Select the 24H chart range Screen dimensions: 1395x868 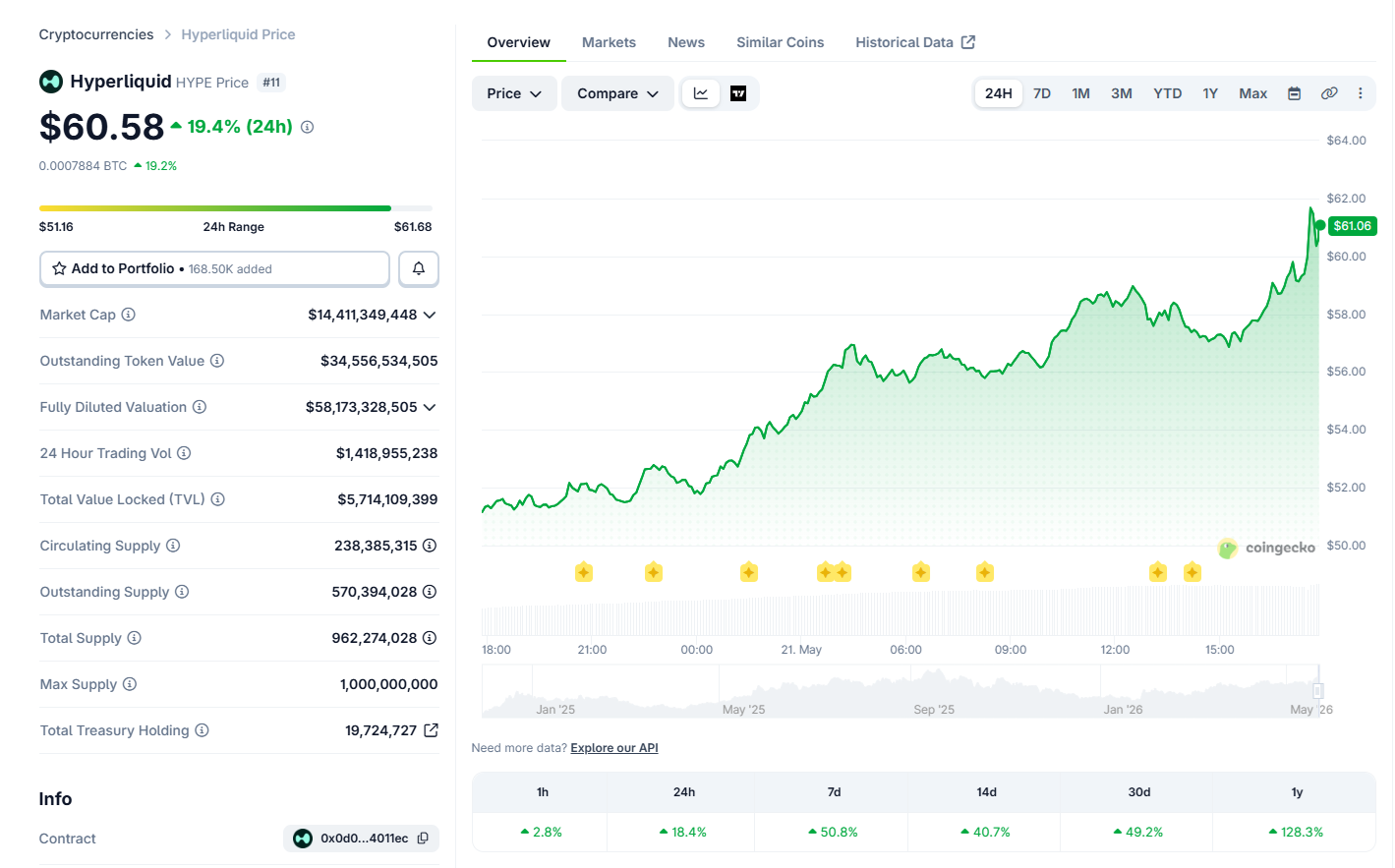pos(999,93)
